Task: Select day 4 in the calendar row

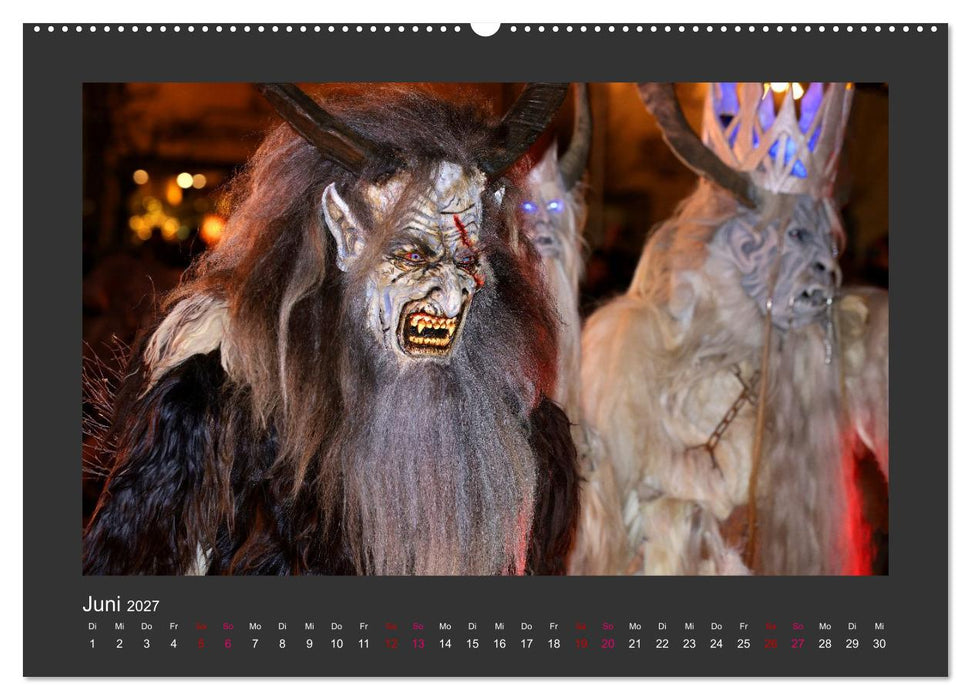Action: (173, 644)
